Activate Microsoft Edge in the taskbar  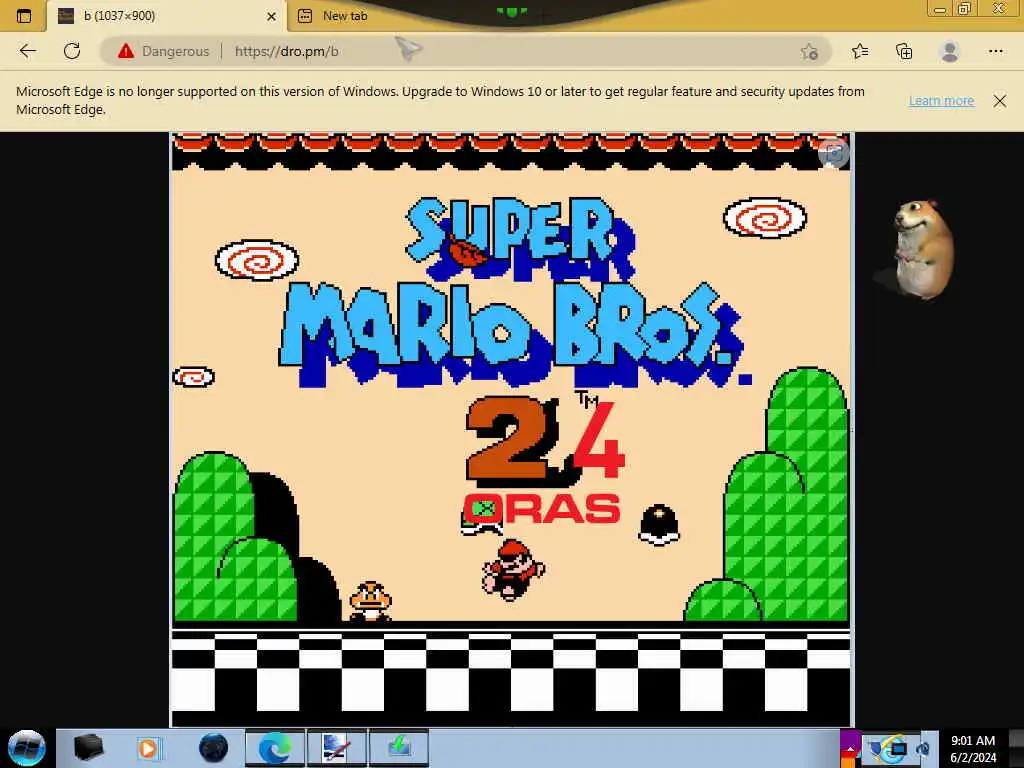pos(275,748)
